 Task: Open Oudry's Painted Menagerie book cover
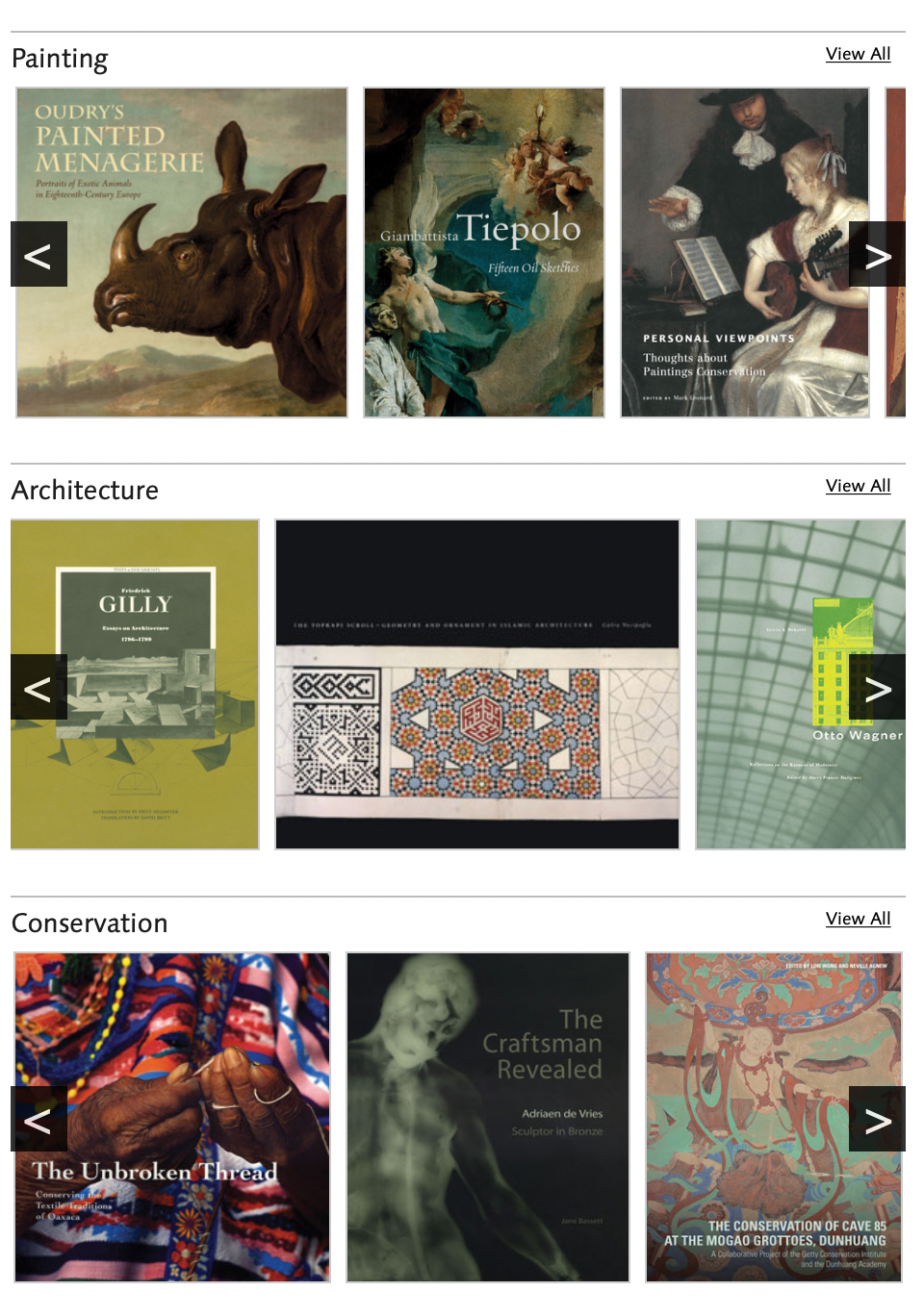pos(182,253)
